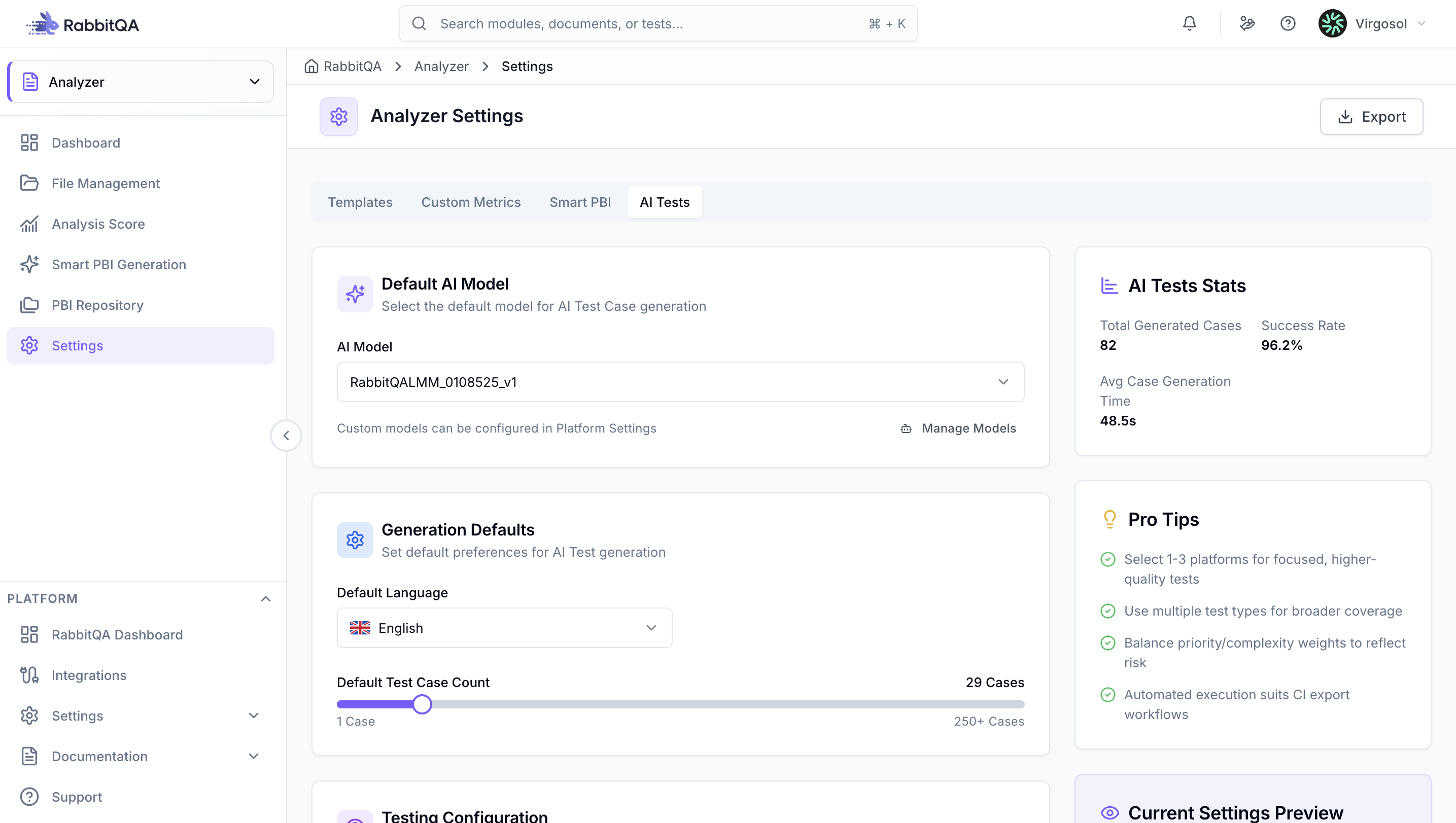Screen dimensions: 1456x823
Task: Open the Virgosol account menu chevron
Action: (1422, 24)
